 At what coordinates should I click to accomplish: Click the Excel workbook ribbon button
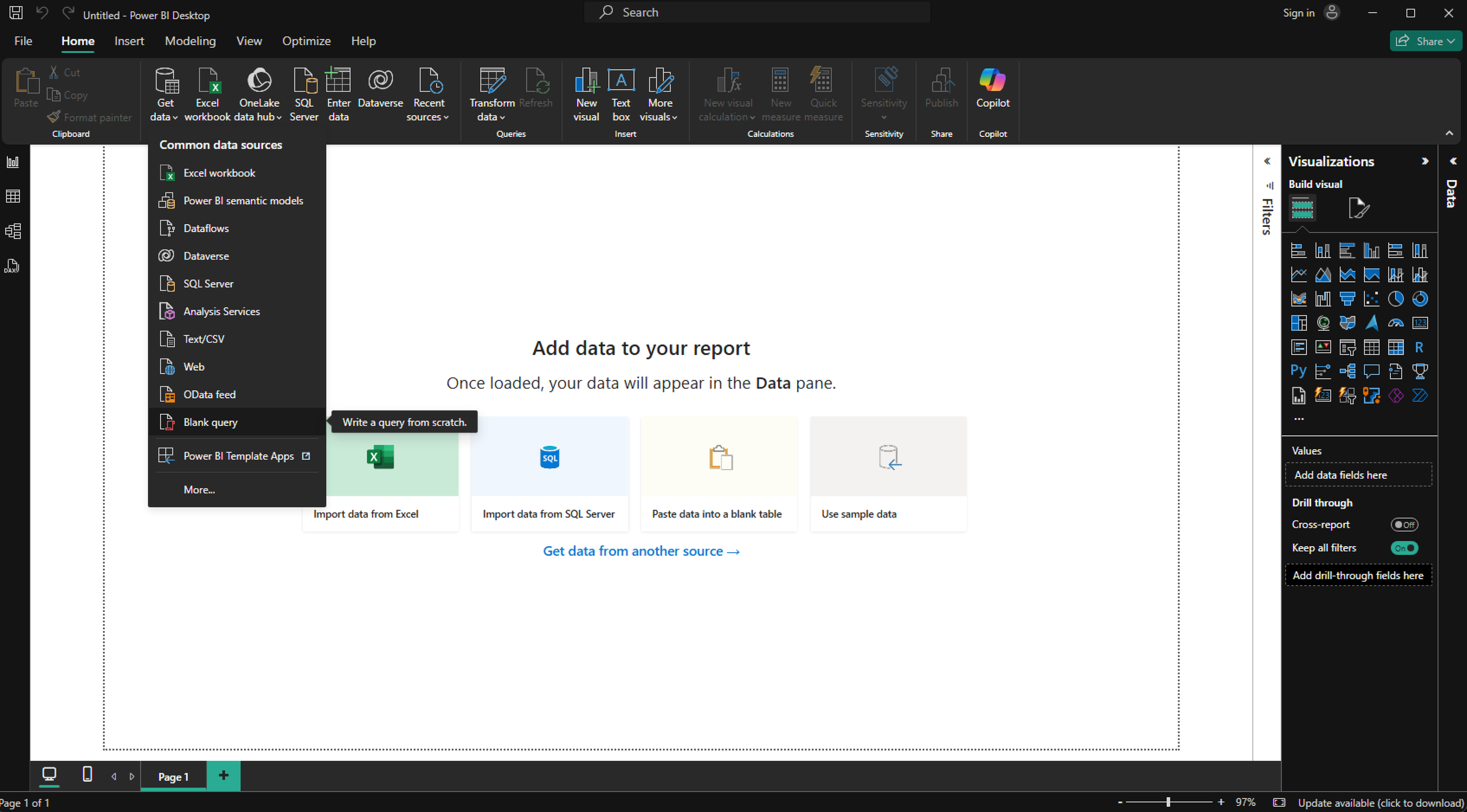coord(207,95)
